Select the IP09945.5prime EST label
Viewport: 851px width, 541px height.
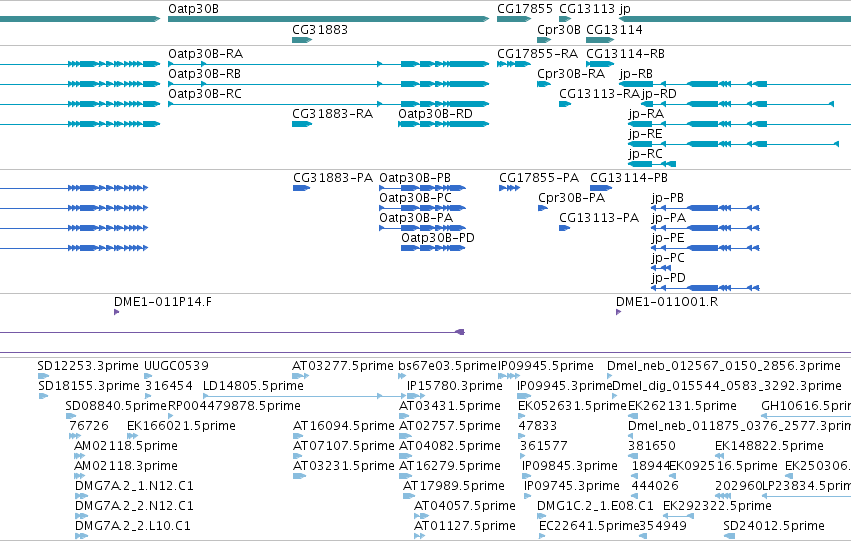(545, 366)
